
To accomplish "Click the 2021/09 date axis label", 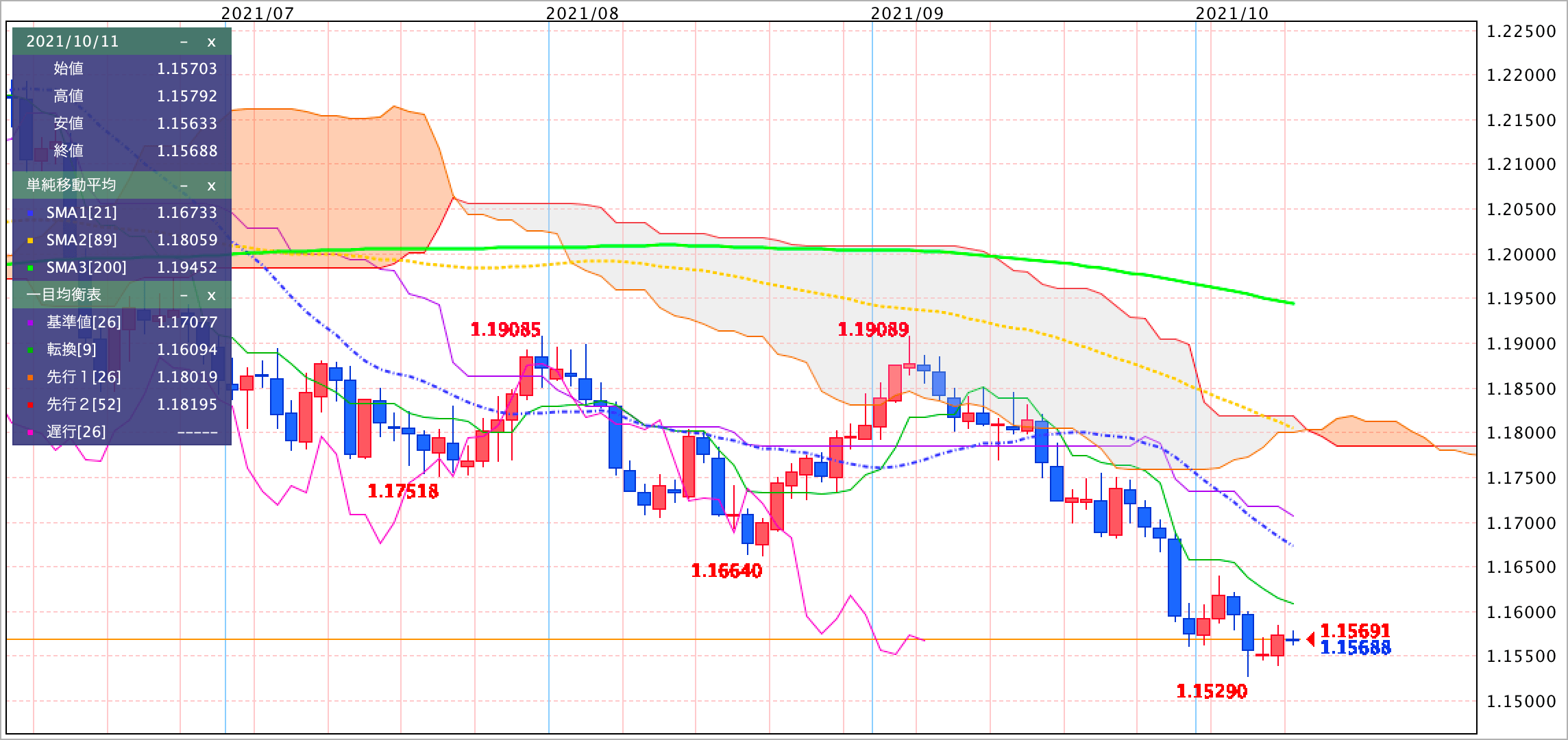I will [907, 13].
